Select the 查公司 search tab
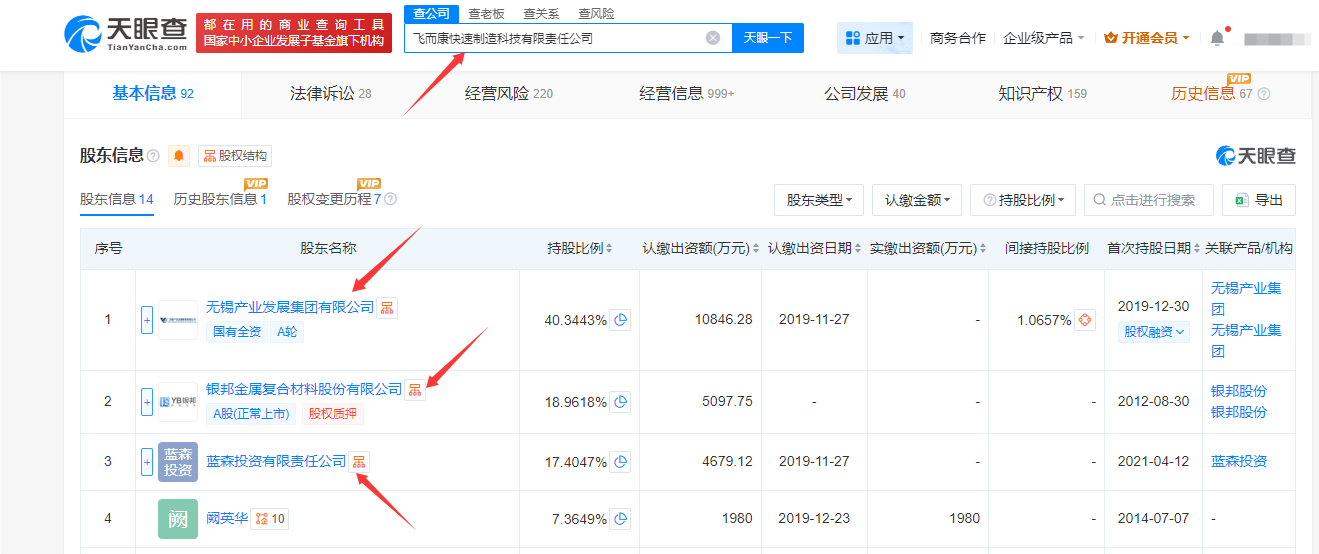 (x=432, y=13)
